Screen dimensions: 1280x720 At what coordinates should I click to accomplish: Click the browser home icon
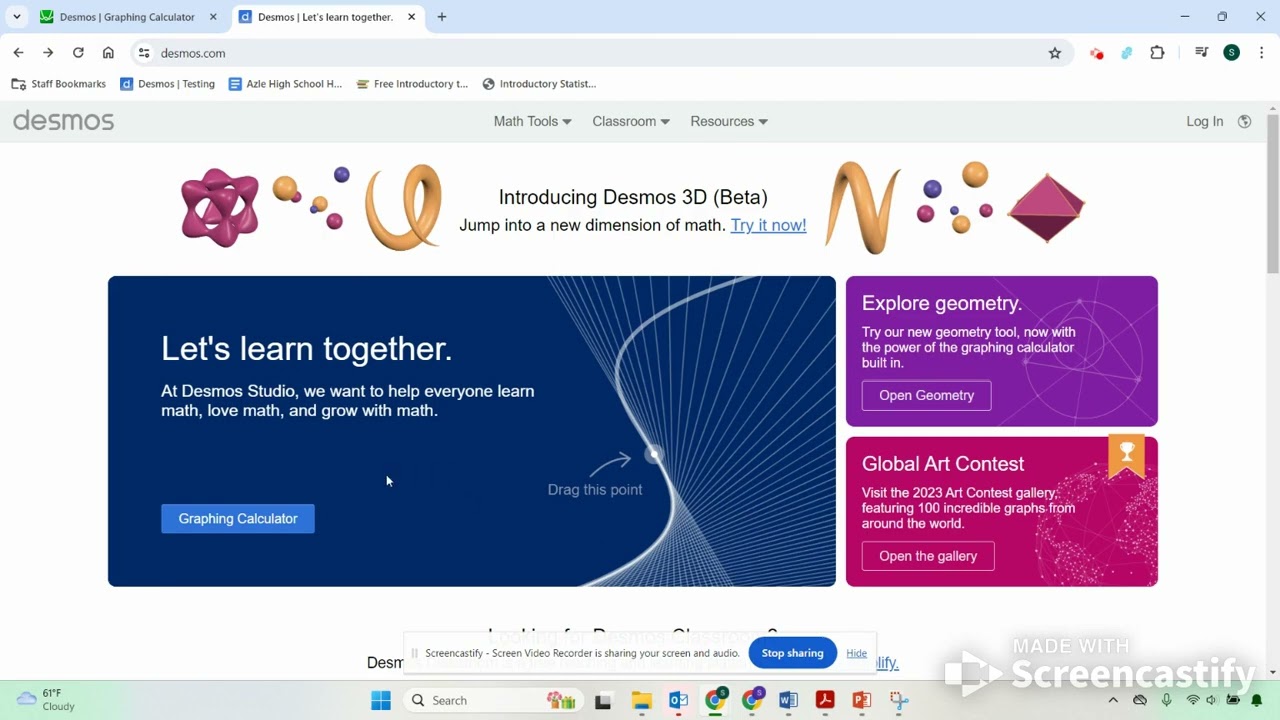(x=108, y=53)
